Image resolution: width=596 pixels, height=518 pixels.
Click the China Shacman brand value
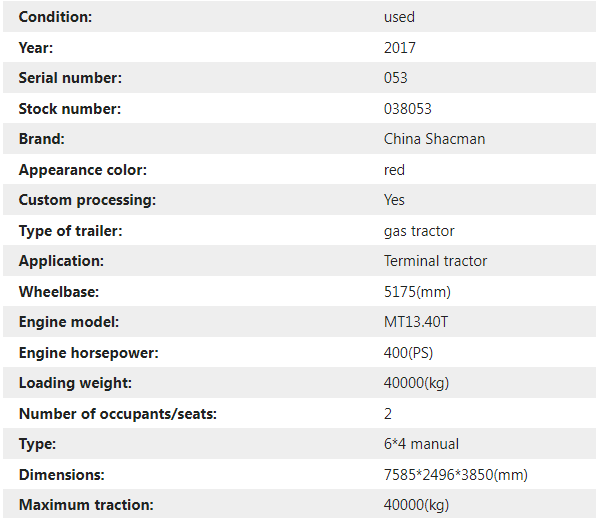click(434, 139)
